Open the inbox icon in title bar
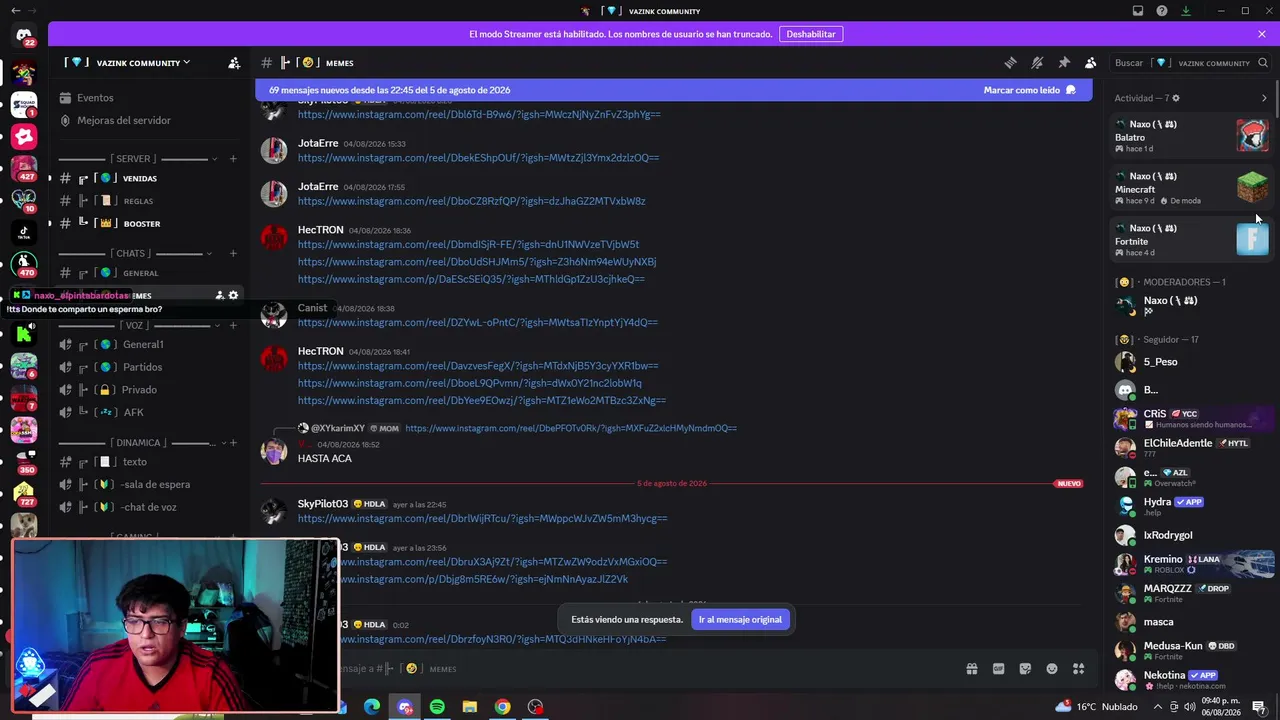This screenshot has height=720, width=1280. (x=1138, y=11)
